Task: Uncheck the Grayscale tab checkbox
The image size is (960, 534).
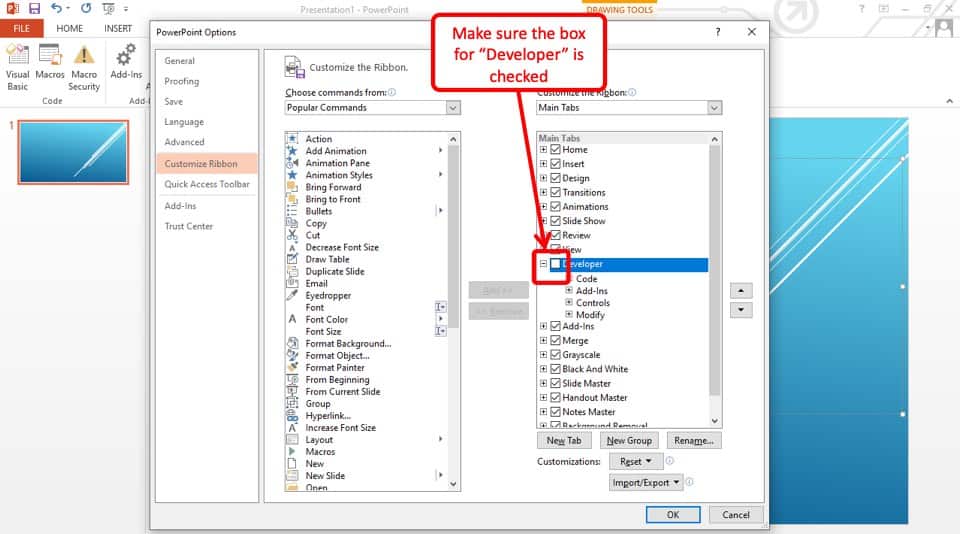Action: click(x=555, y=355)
